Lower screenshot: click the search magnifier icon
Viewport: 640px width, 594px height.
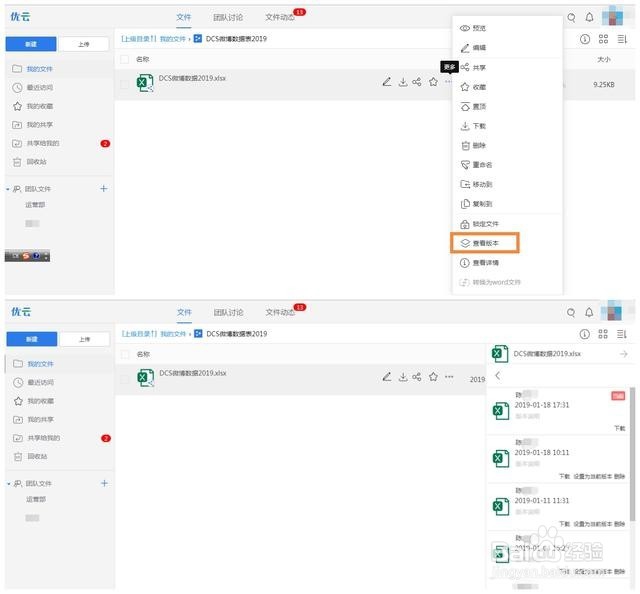pyautogui.click(x=571, y=313)
